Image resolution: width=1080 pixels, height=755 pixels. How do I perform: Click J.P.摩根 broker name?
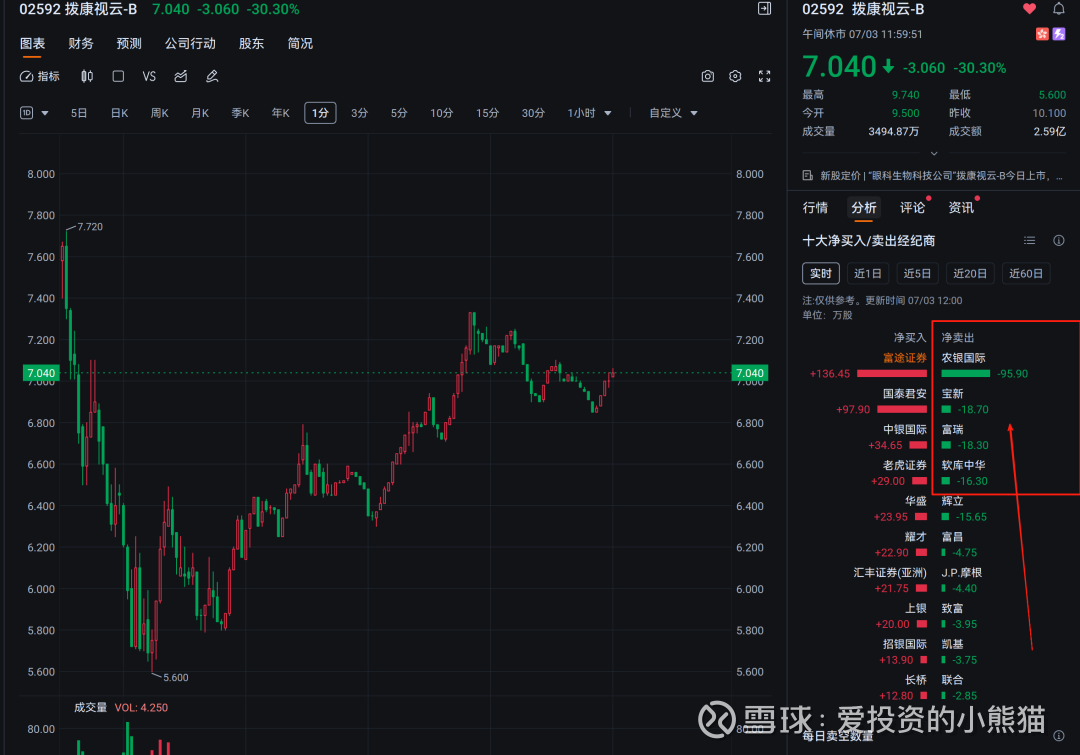point(962,573)
